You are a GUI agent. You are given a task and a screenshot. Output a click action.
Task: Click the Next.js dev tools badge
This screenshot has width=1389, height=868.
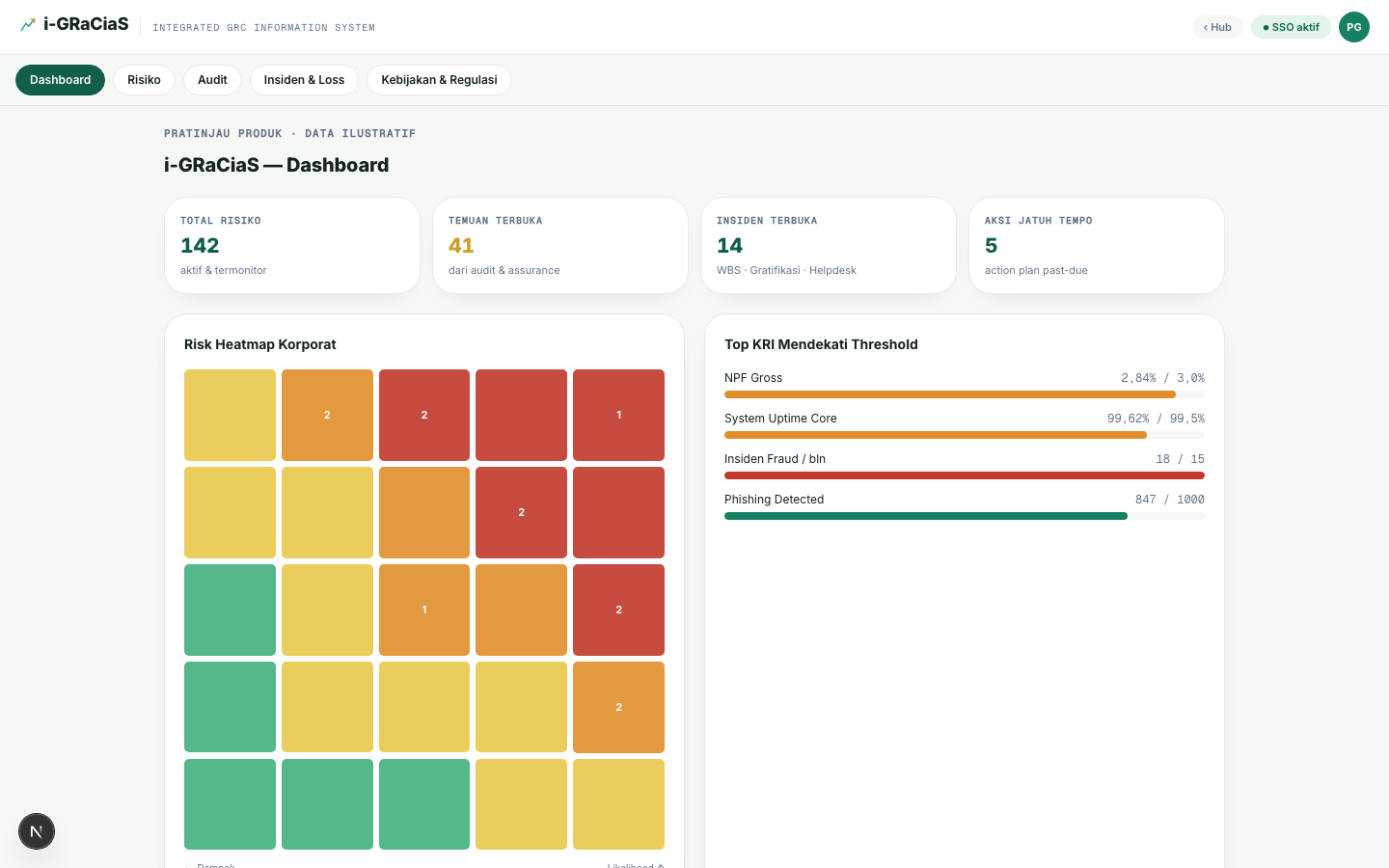(37, 831)
